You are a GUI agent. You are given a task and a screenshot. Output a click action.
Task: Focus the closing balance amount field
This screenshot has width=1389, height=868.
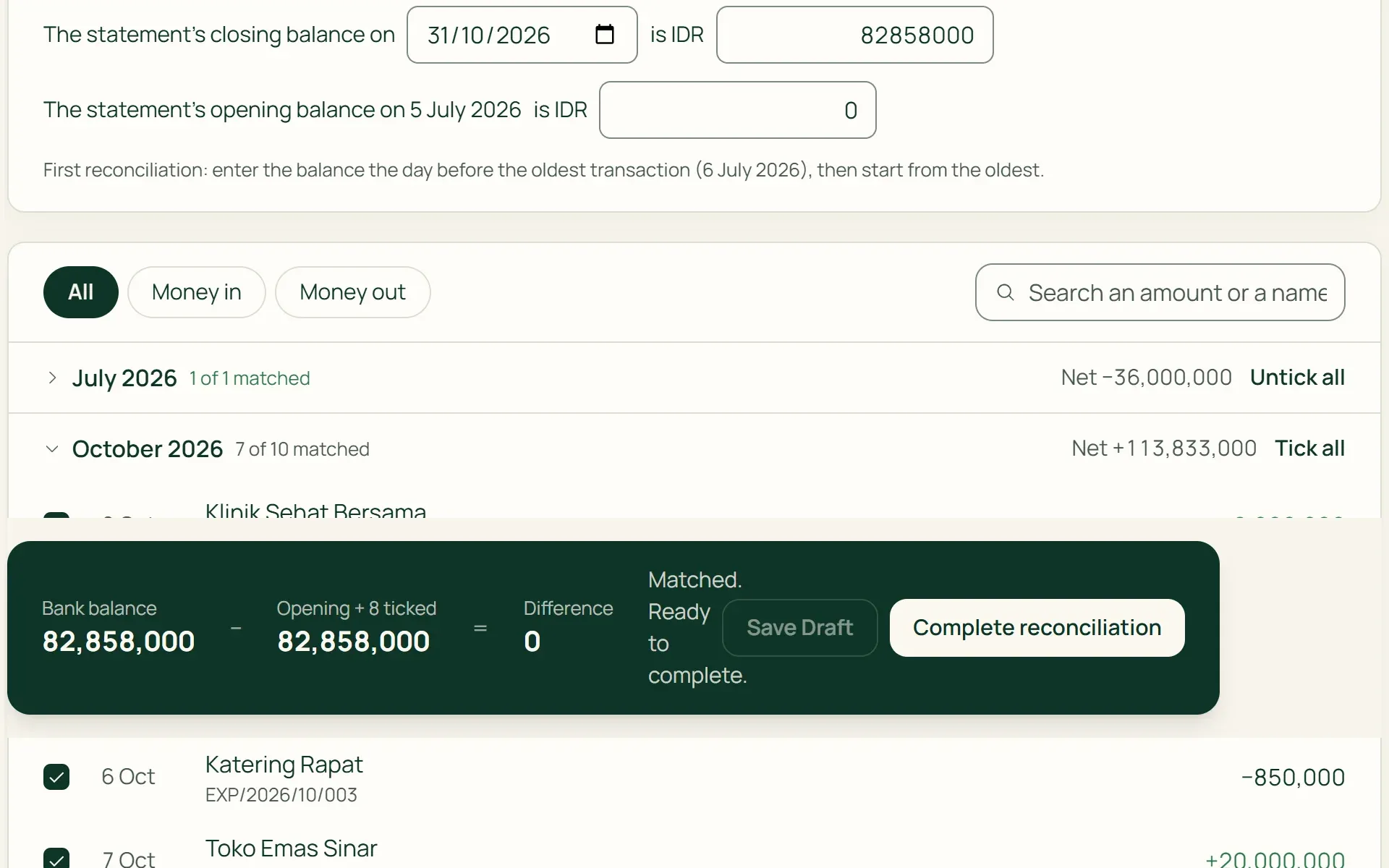point(855,35)
